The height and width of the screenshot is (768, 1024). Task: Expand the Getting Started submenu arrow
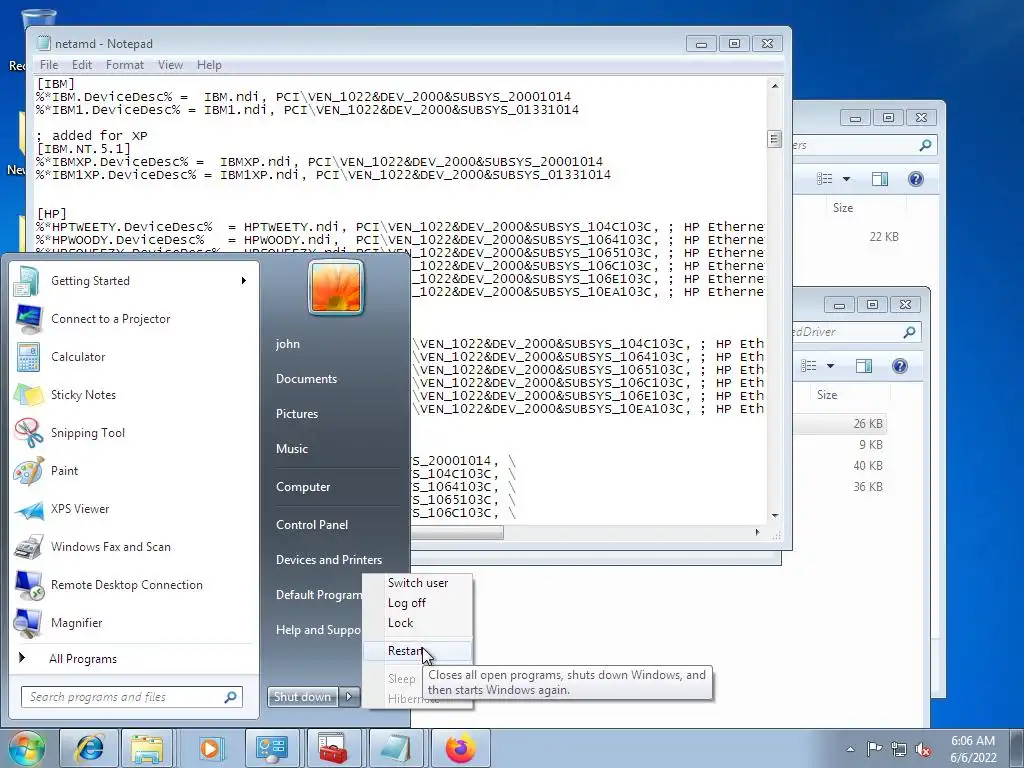244,281
